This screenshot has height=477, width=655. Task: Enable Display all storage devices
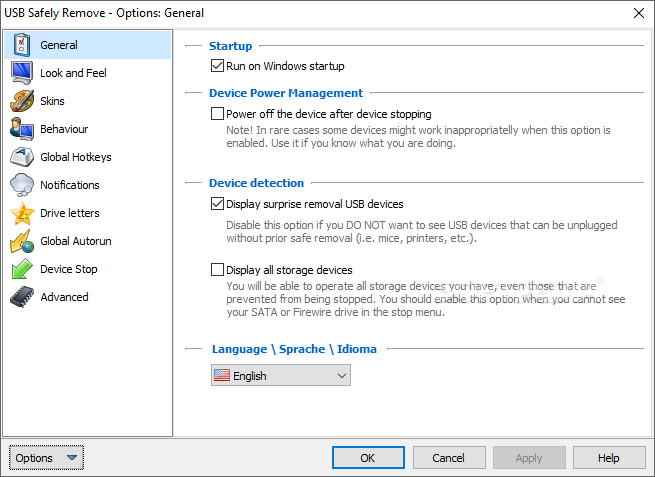point(217,270)
